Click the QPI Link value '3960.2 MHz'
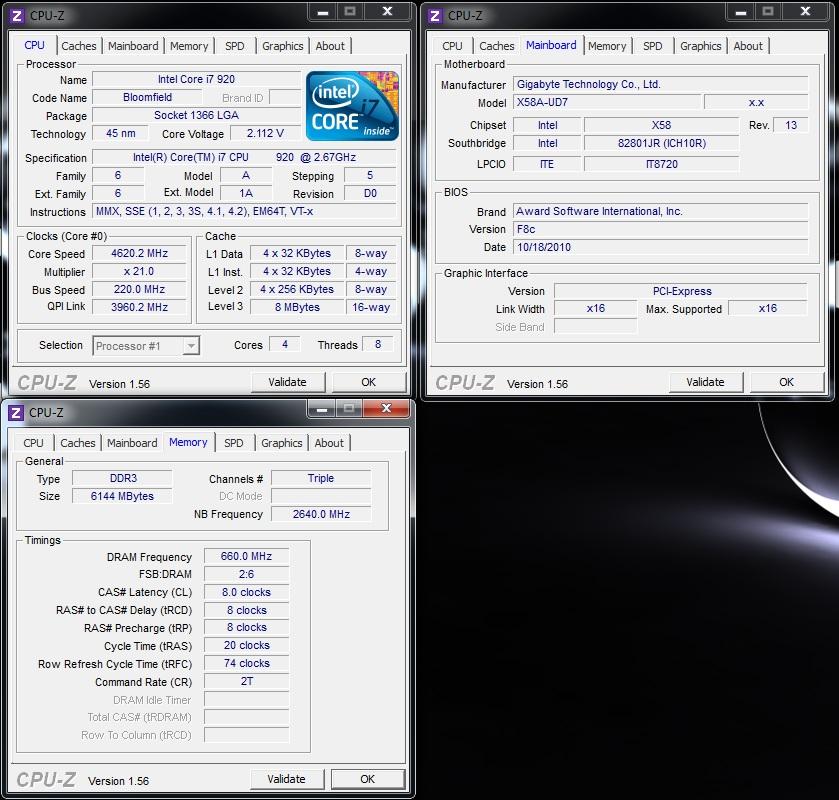Screen dimensions: 839x800 (x=139, y=307)
